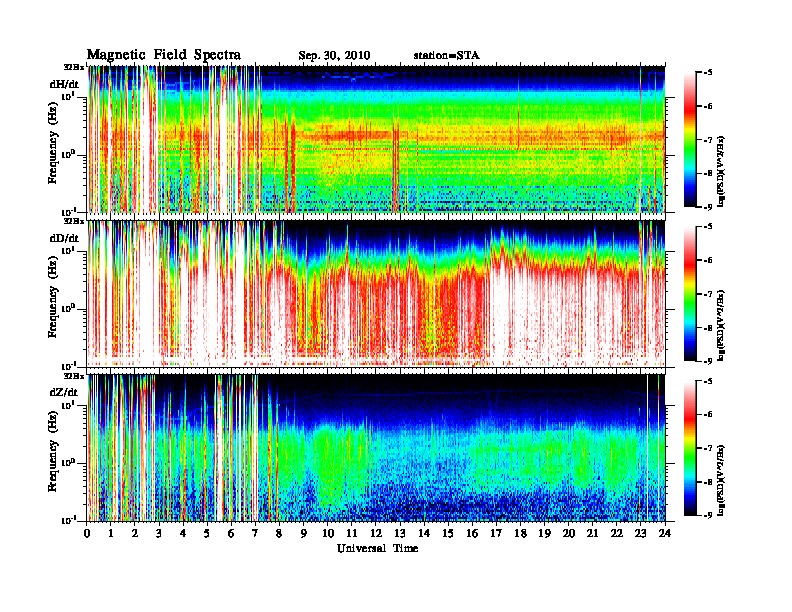Click hour 5 on the Universal Time axis
The height and width of the screenshot is (612, 792).
coord(207,534)
